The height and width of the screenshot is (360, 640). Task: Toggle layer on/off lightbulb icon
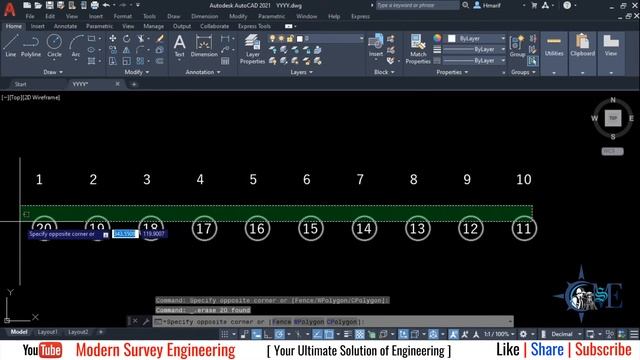[273, 38]
